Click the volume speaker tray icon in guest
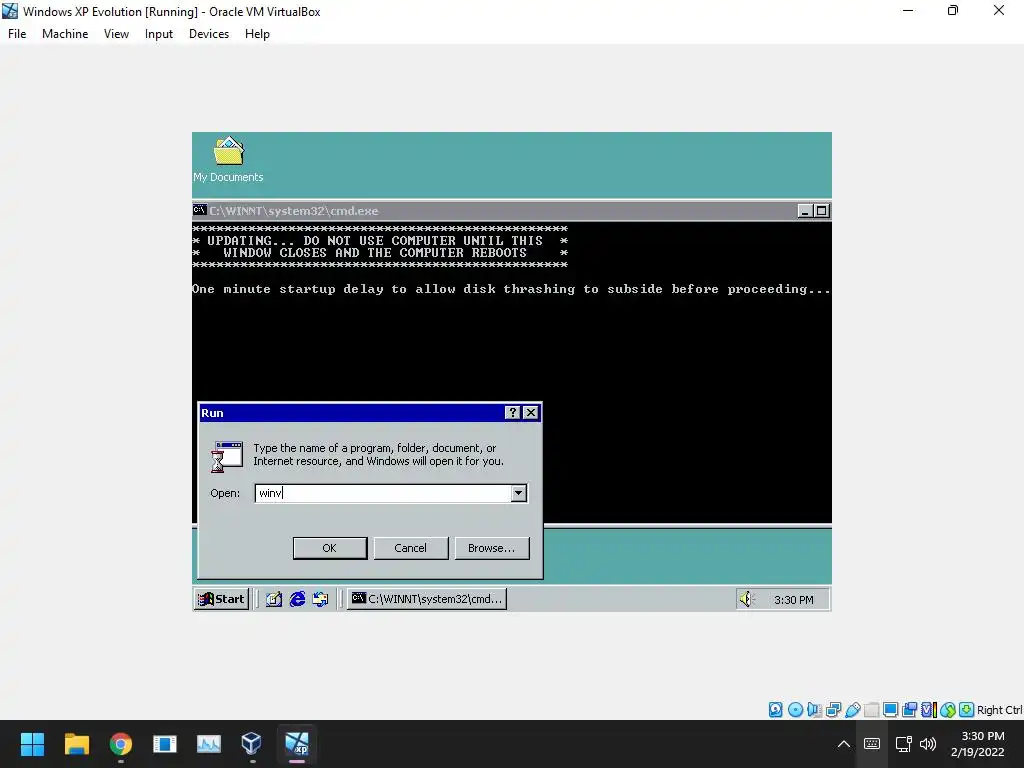The image size is (1024, 768). click(746, 599)
